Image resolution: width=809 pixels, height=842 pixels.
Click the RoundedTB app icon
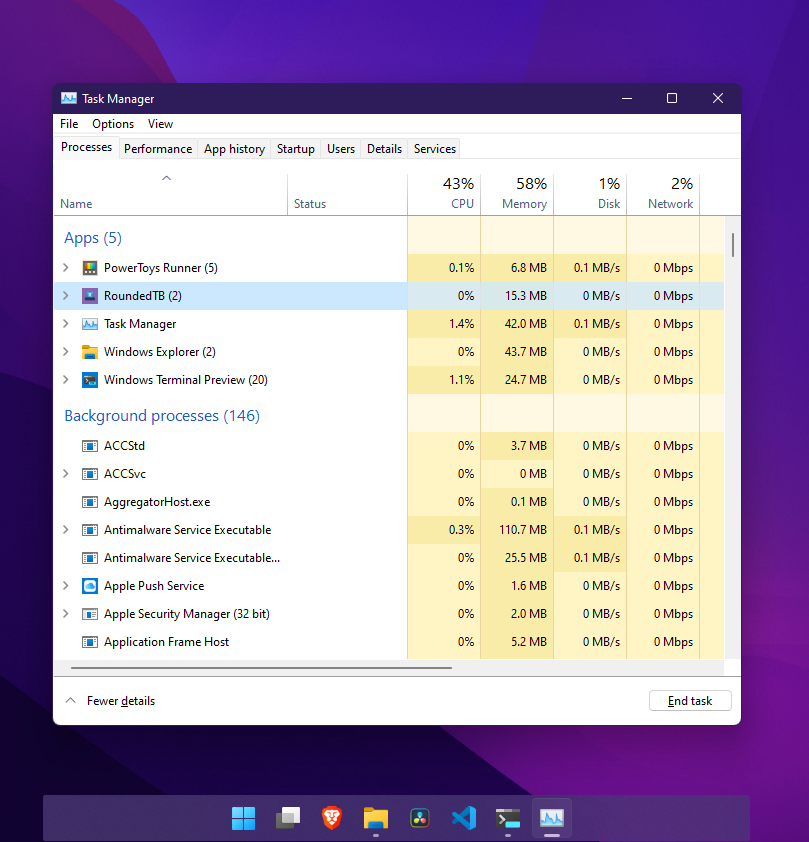point(90,296)
